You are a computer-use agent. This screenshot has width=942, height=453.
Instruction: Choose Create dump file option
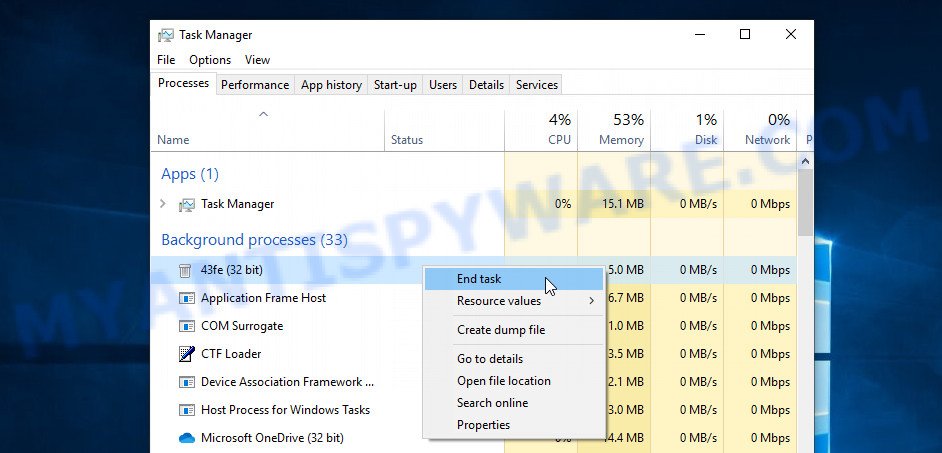coord(514,330)
